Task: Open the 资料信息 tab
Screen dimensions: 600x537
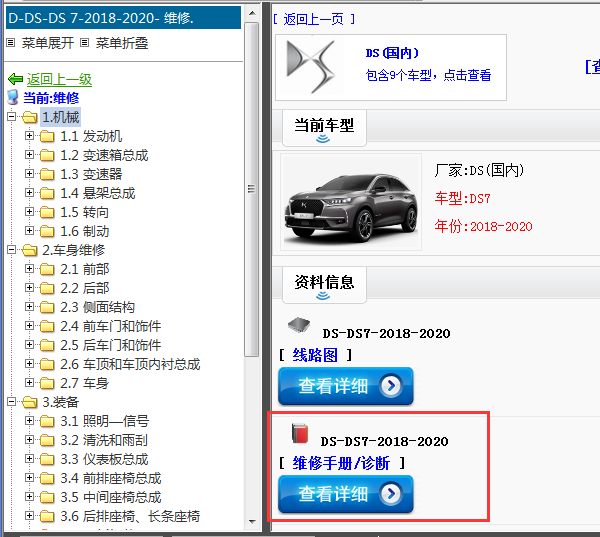Action: click(324, 284)
